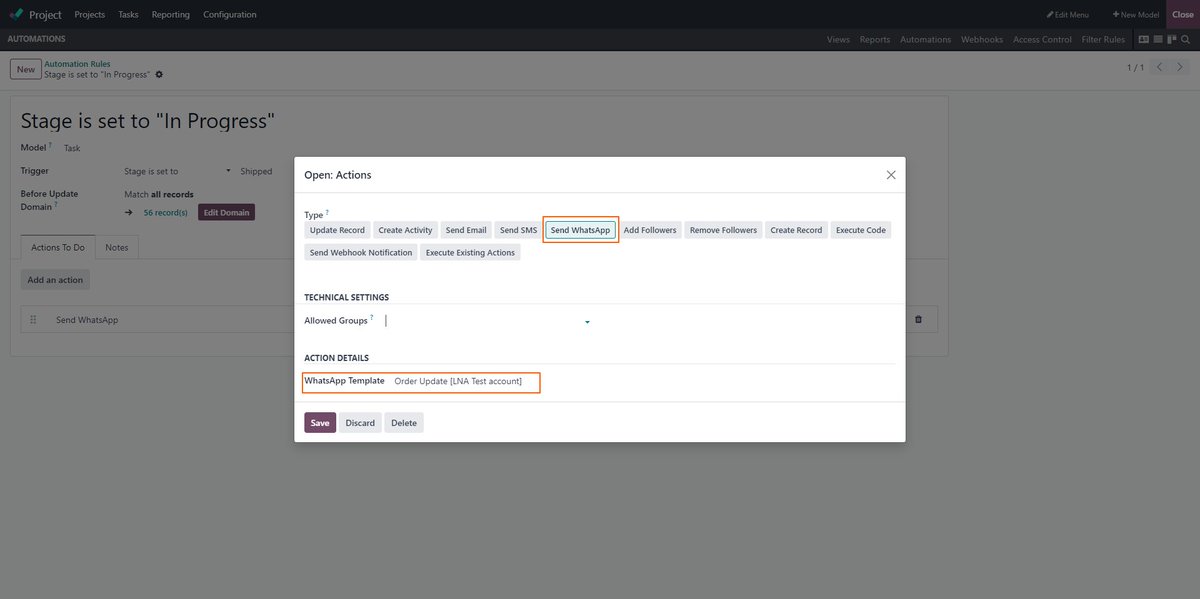The height and width of the screenshot is (599, 1200).
Task: Switch to list view icon in toolbar
Action: pos(1158,40)
